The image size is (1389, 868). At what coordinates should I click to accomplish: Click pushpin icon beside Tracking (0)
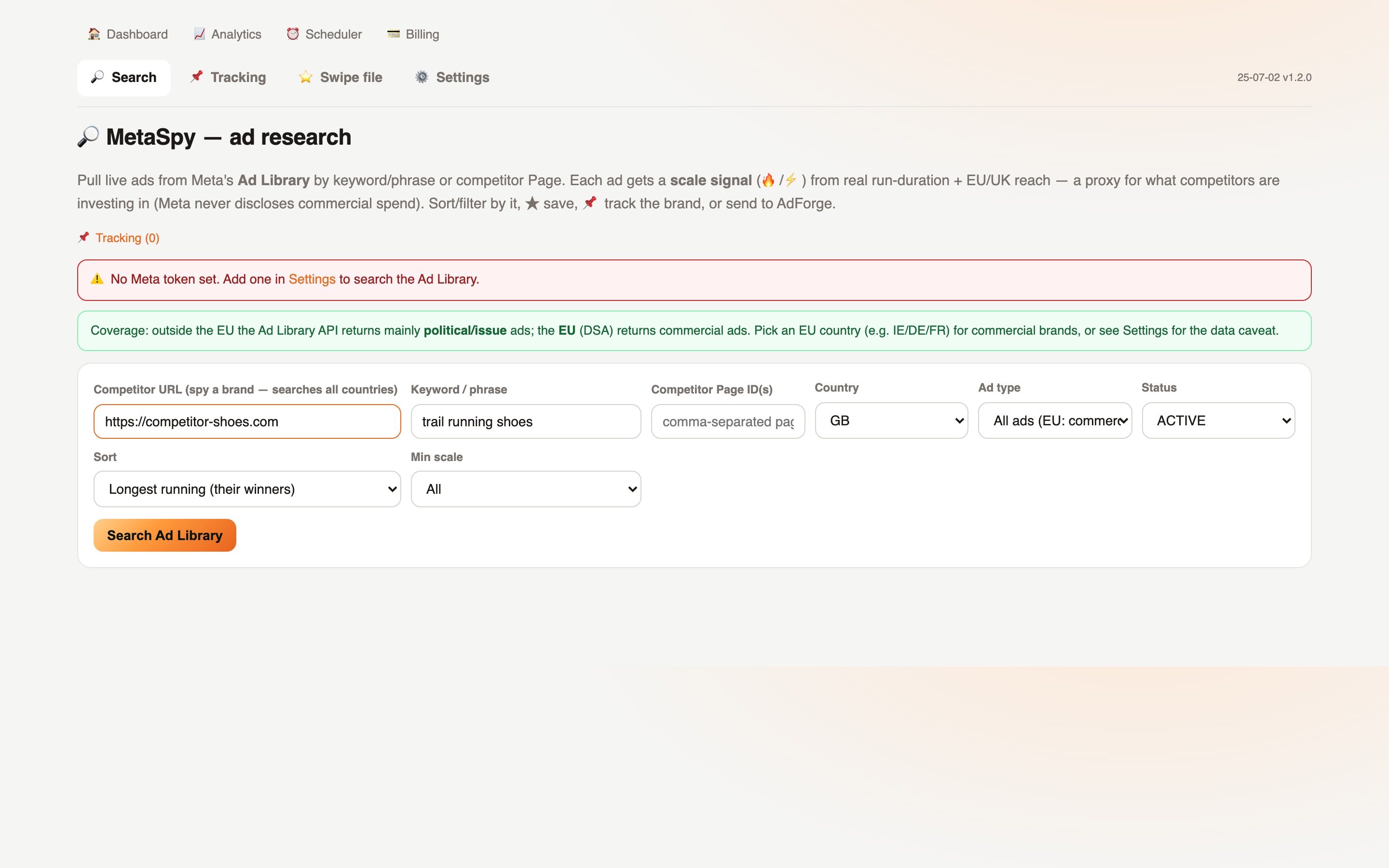pos(84,238)
